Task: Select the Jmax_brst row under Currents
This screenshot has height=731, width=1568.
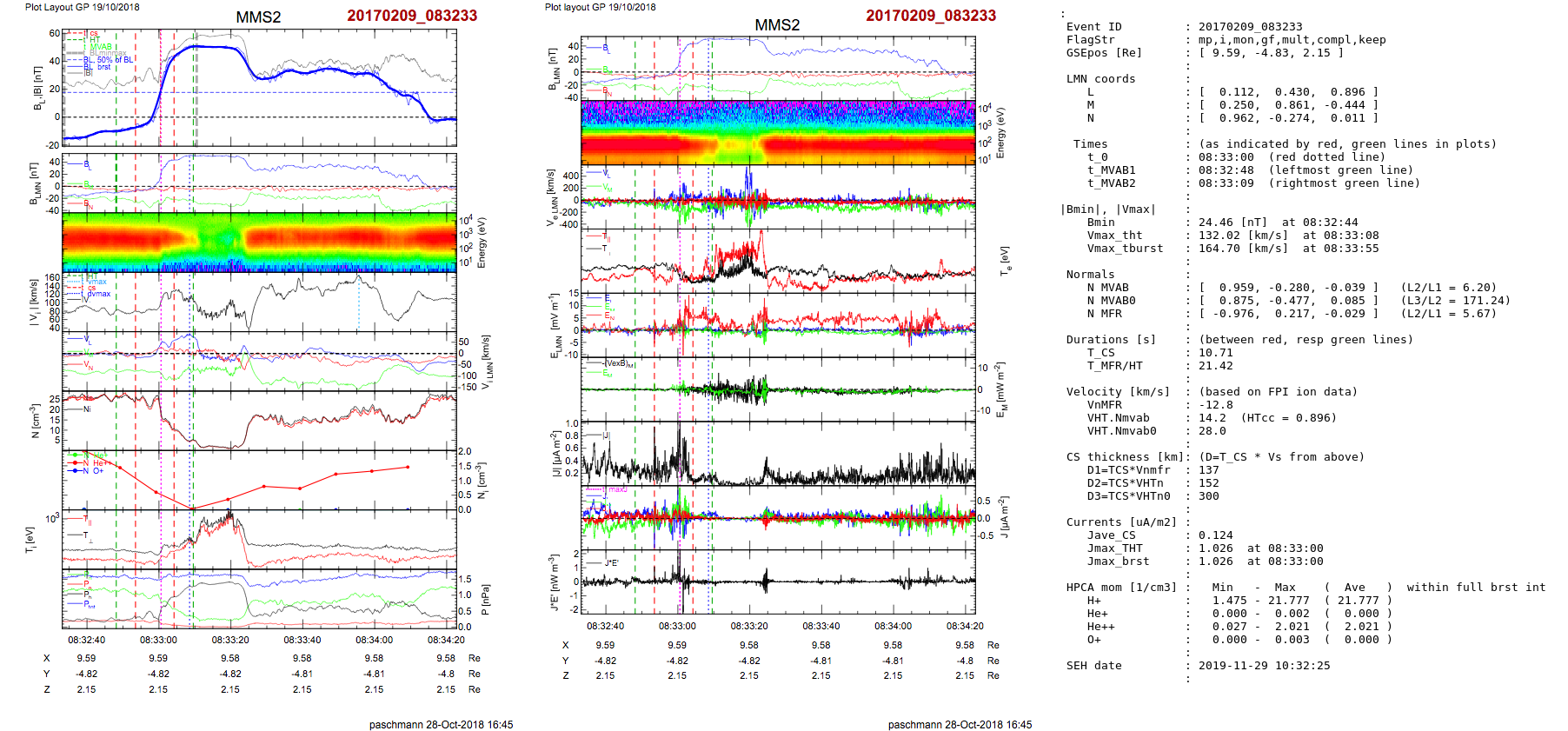Action: [1118, 562]
